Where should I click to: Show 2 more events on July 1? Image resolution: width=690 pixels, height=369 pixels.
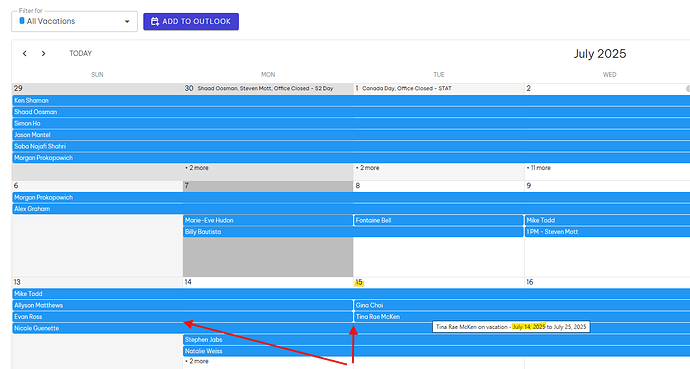click(x=367, y=168)
